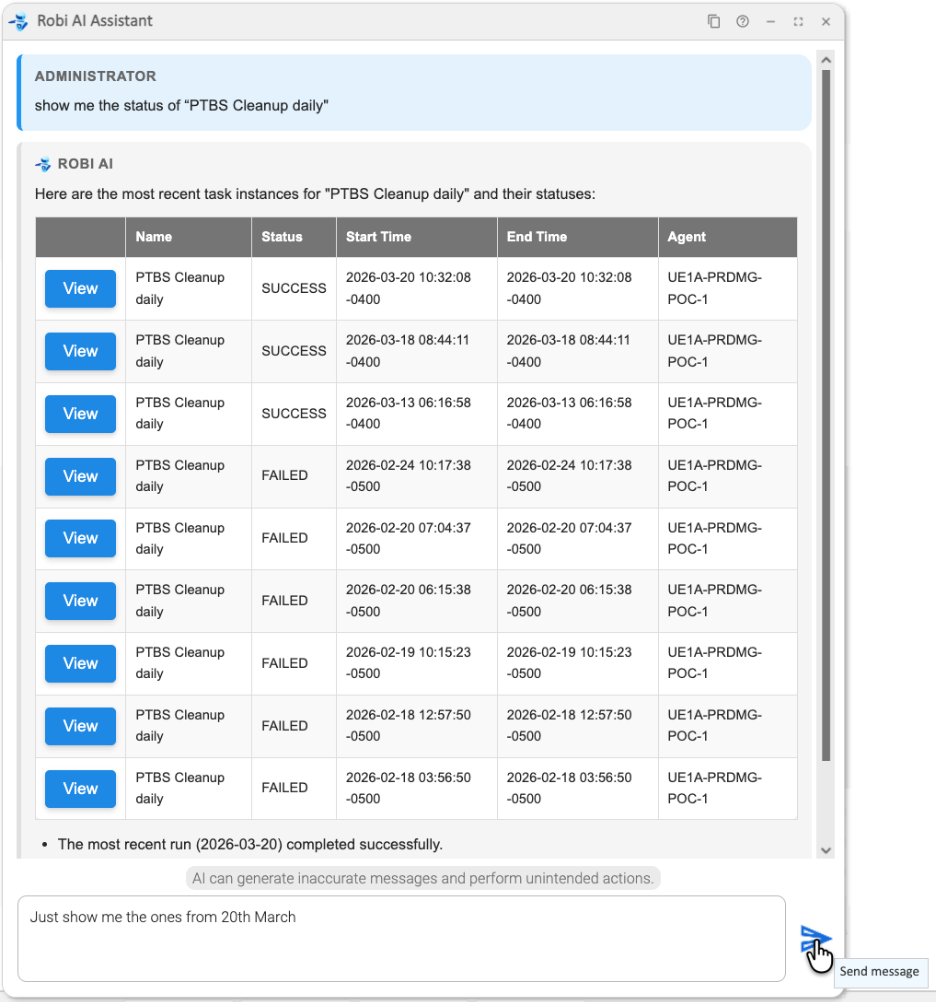The height and width of the screenshot is (1002, 936).
Task: Open the help question mark icon
Action: point(742,21)
